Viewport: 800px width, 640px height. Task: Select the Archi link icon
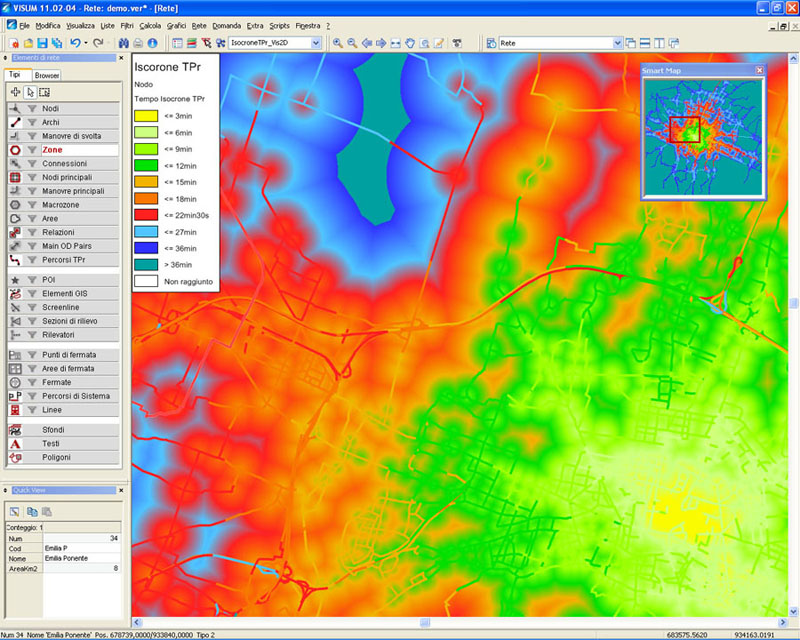click(x=16, y=122)
